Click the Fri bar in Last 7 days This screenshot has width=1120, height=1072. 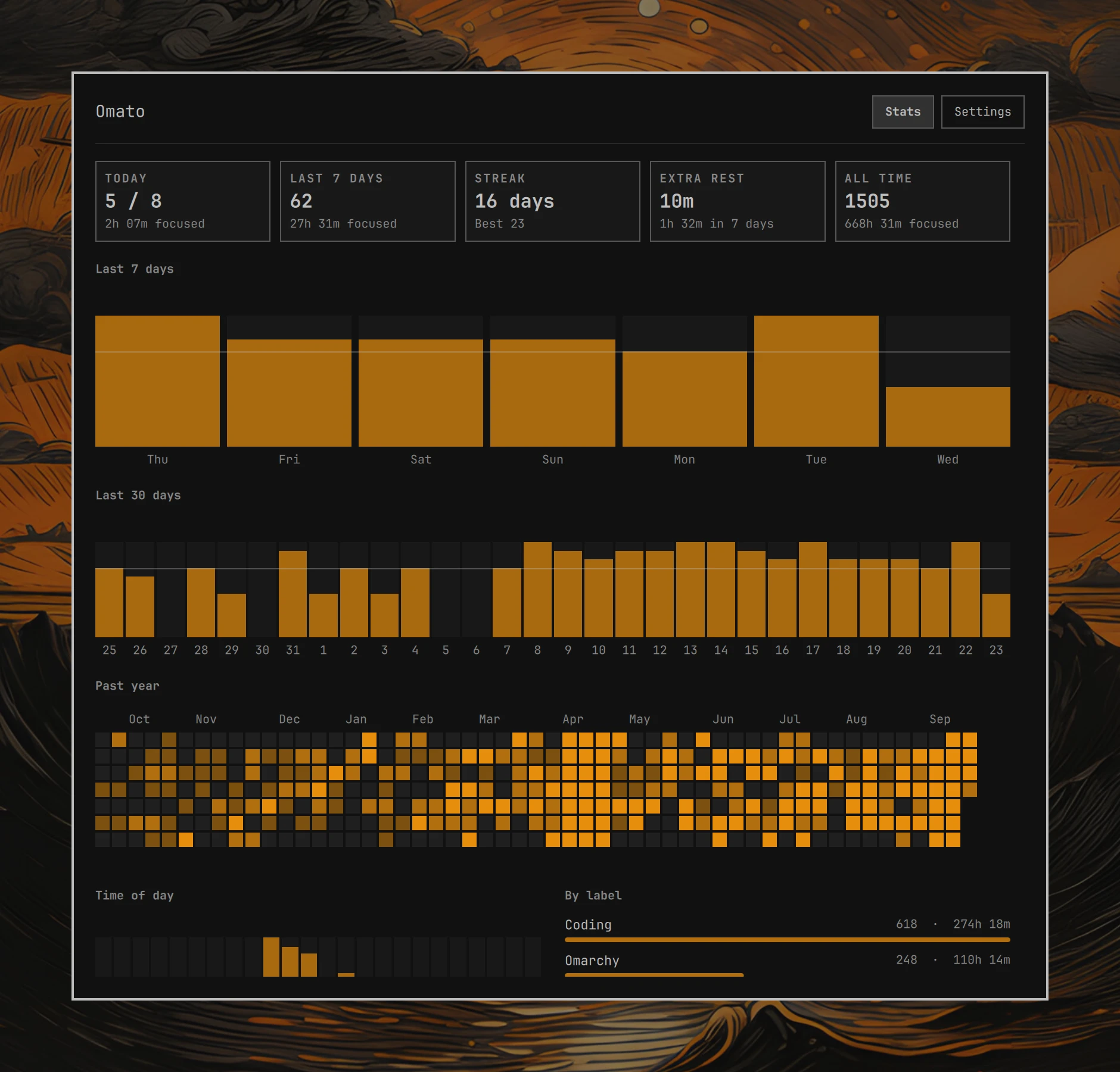289,393
